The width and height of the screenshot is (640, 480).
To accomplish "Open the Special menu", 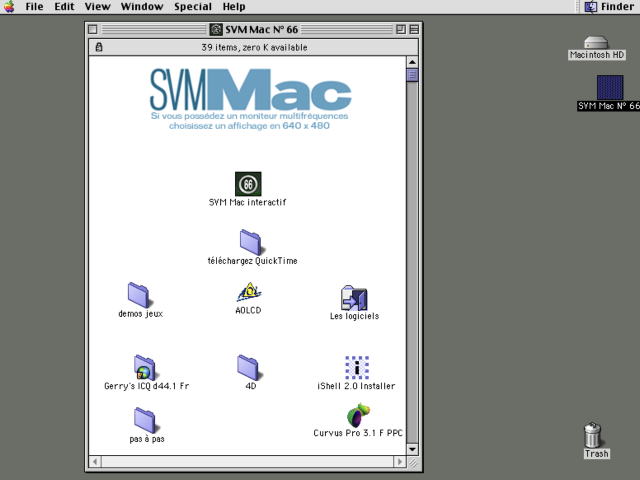I will click(x=193, y=7).
